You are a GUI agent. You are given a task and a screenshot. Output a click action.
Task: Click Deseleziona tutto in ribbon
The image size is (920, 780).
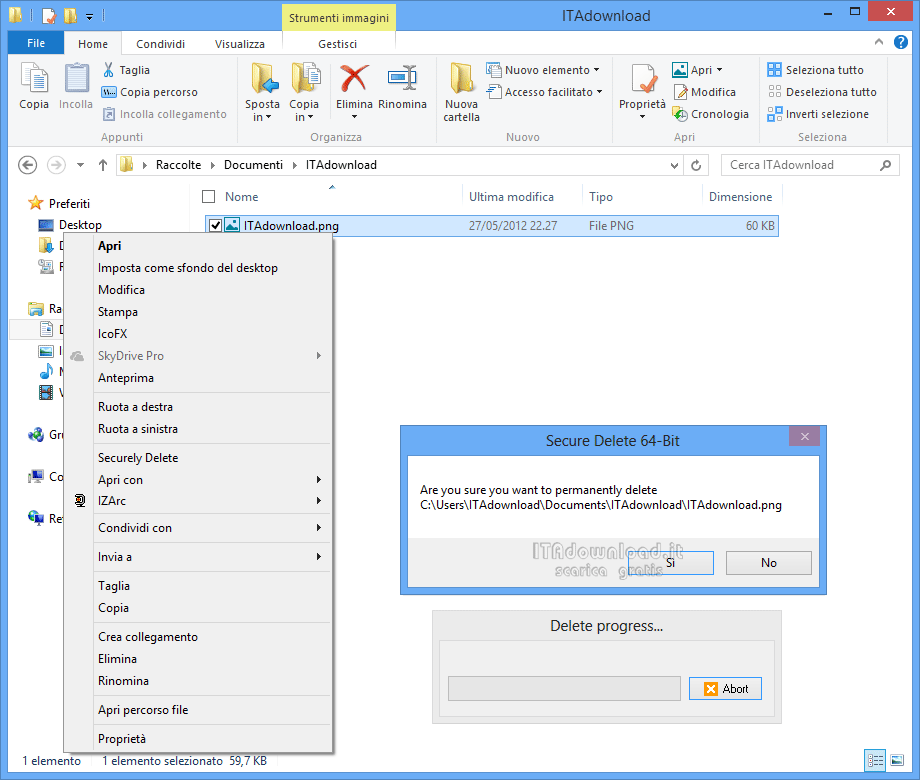click(822, 92)
